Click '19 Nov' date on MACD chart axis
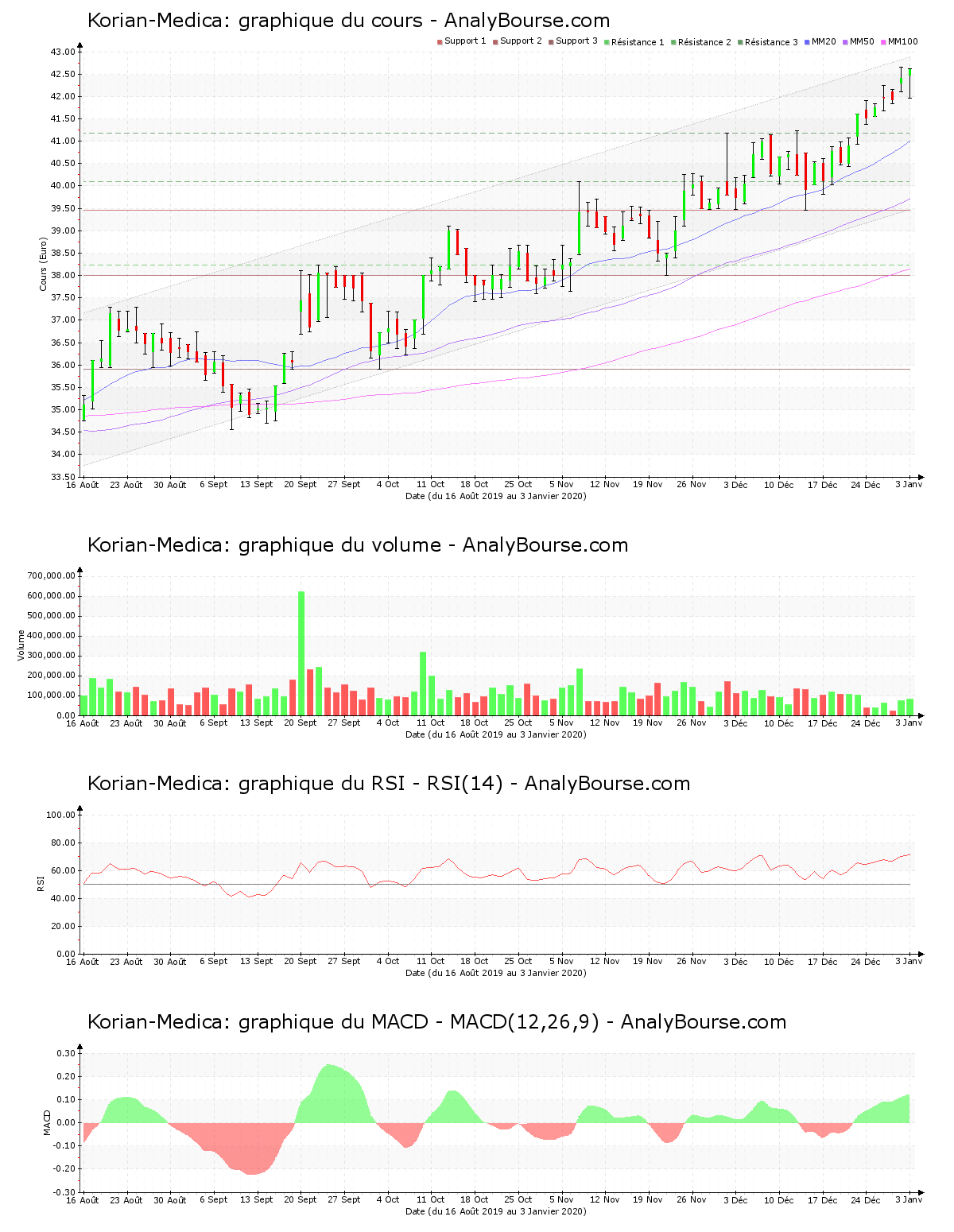954x1232 pixels. pyautogui.click(x=648, y=1199)
